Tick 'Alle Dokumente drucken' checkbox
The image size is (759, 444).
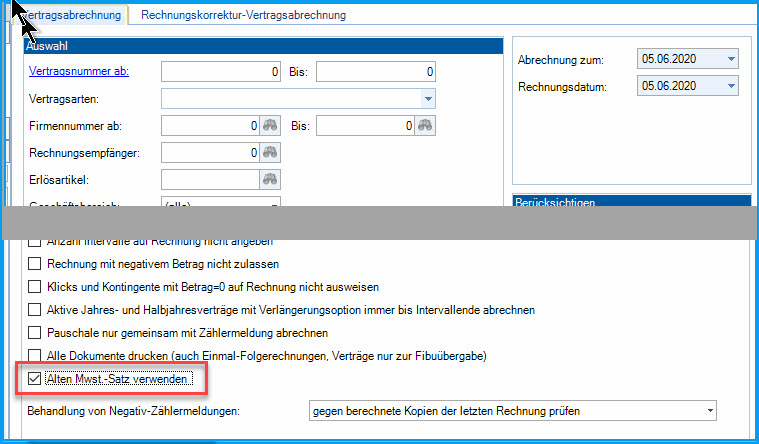pos(35,355)
